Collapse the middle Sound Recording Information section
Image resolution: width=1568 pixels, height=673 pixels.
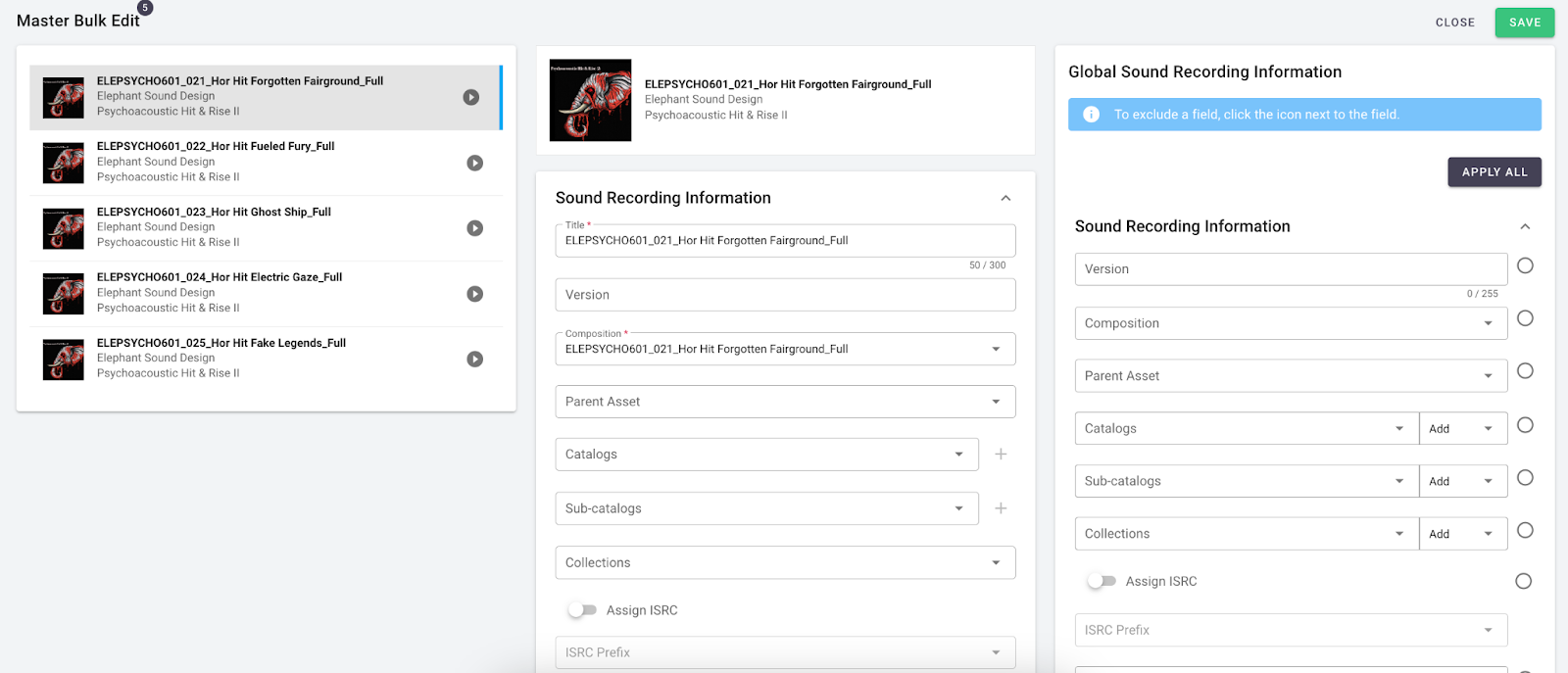coord(1005,198)
